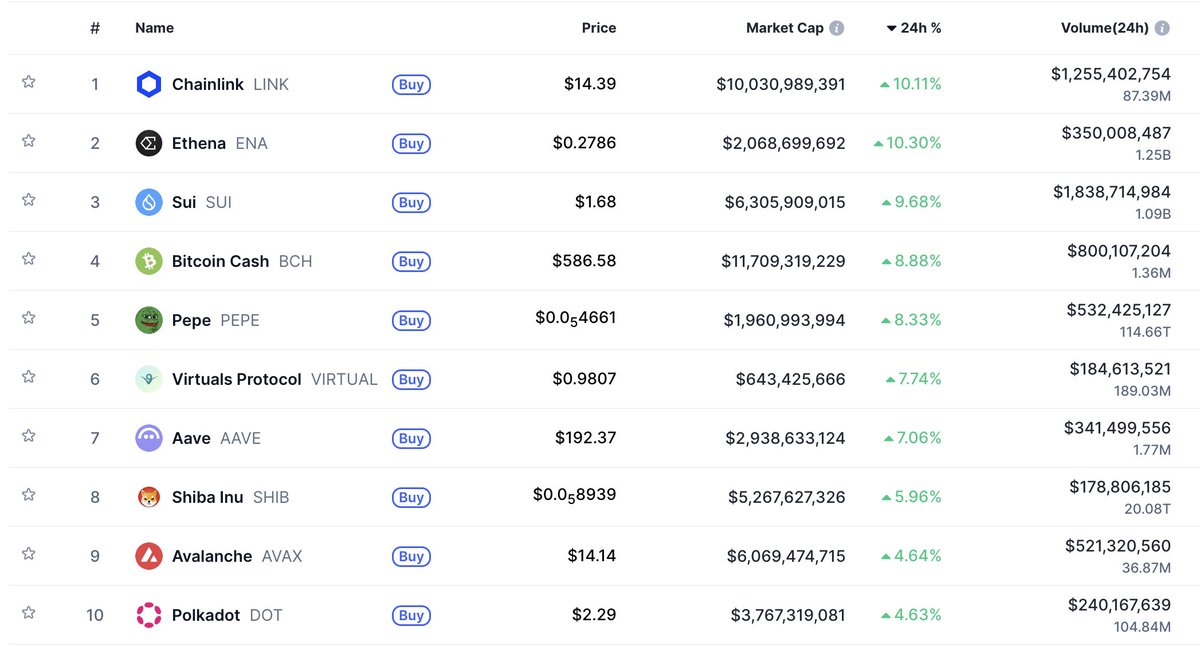
Task: Buy Virtuals Protocol via its Buy button
Action: tap(411, 380)
